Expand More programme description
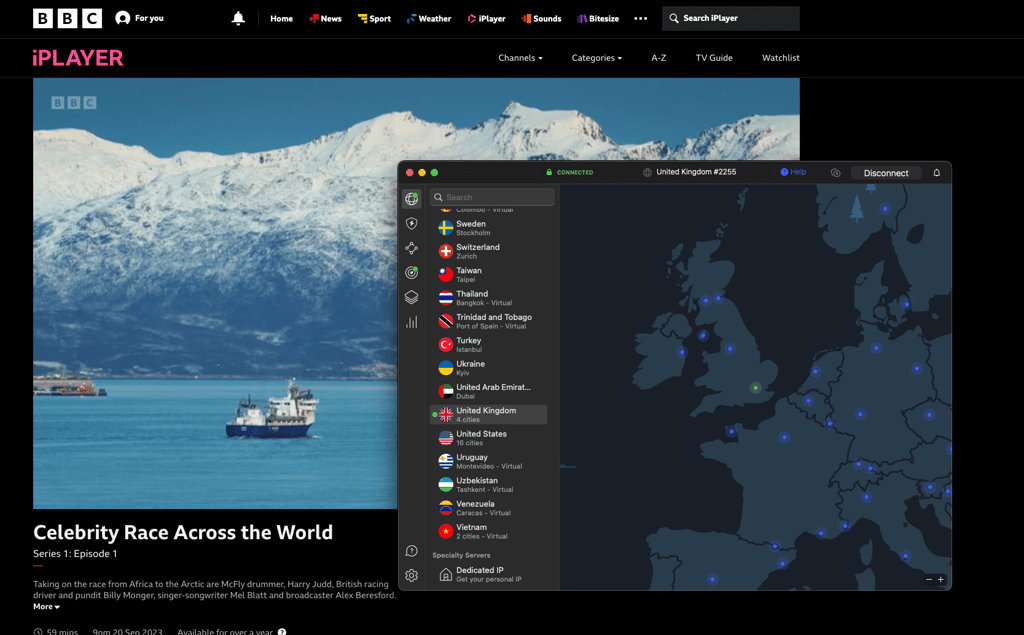 pyautogui.click(x=46, y=606)
